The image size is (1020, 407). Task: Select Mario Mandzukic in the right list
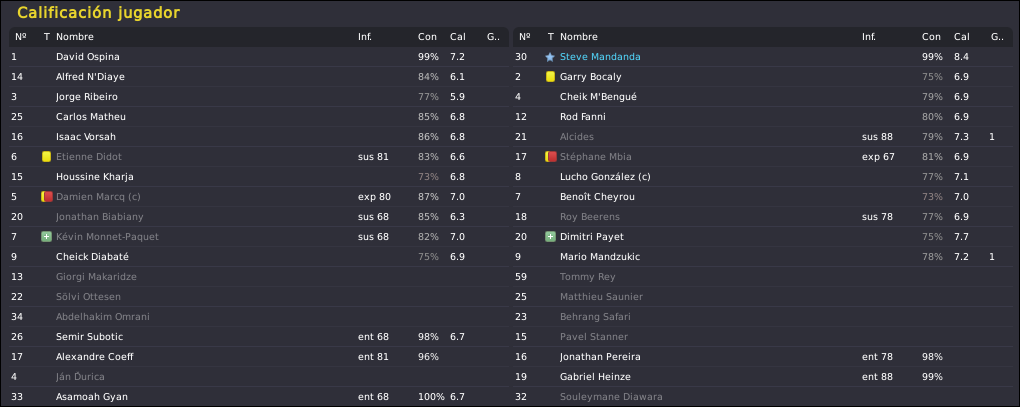(762, 257)
